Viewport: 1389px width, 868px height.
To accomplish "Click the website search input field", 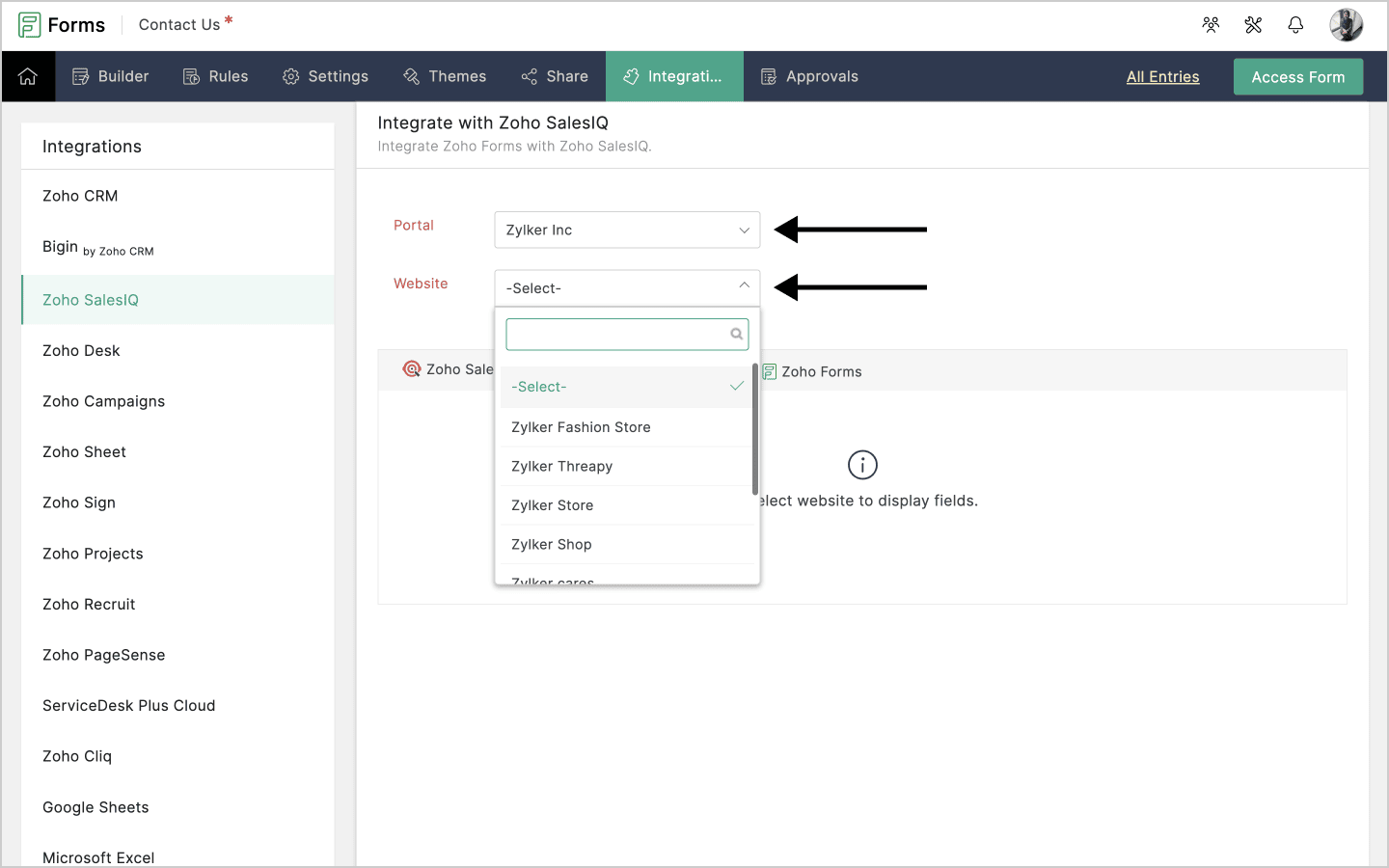I will (x=627, y=335).
